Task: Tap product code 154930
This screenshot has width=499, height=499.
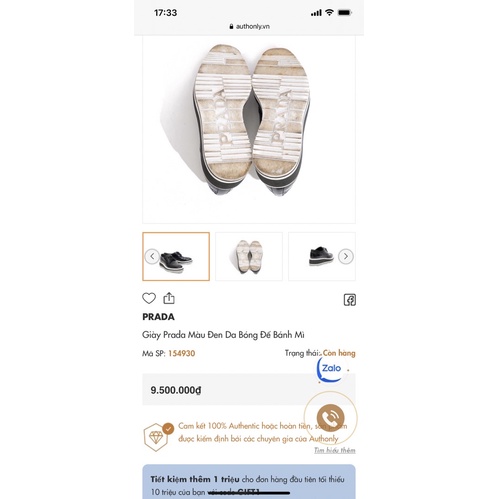Action: tap(182, 353)
